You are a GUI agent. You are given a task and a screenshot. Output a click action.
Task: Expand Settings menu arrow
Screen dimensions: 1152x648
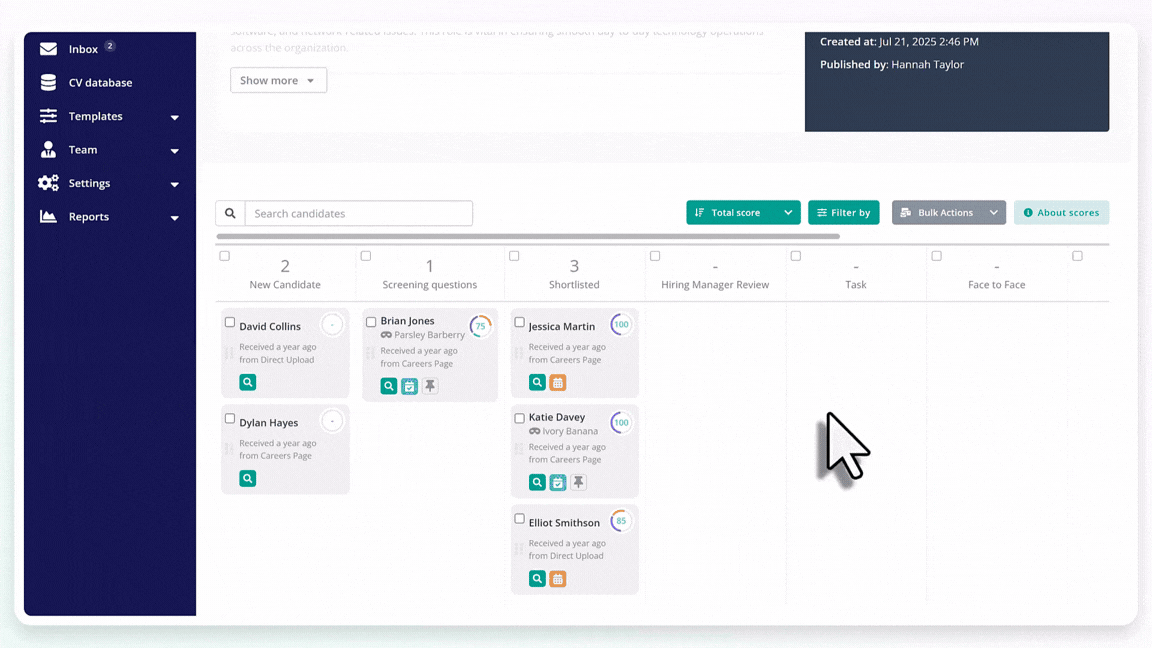[175, 184]
